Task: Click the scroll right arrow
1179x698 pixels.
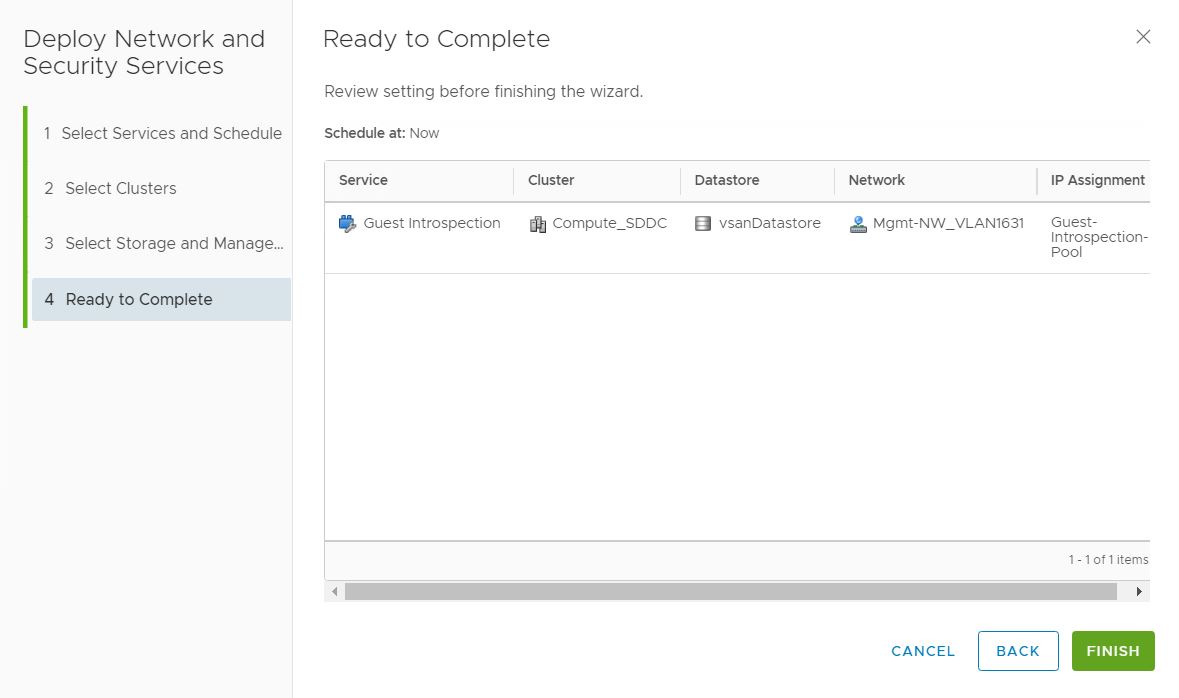Action: pyautogui.click(x=1139, y=592)
